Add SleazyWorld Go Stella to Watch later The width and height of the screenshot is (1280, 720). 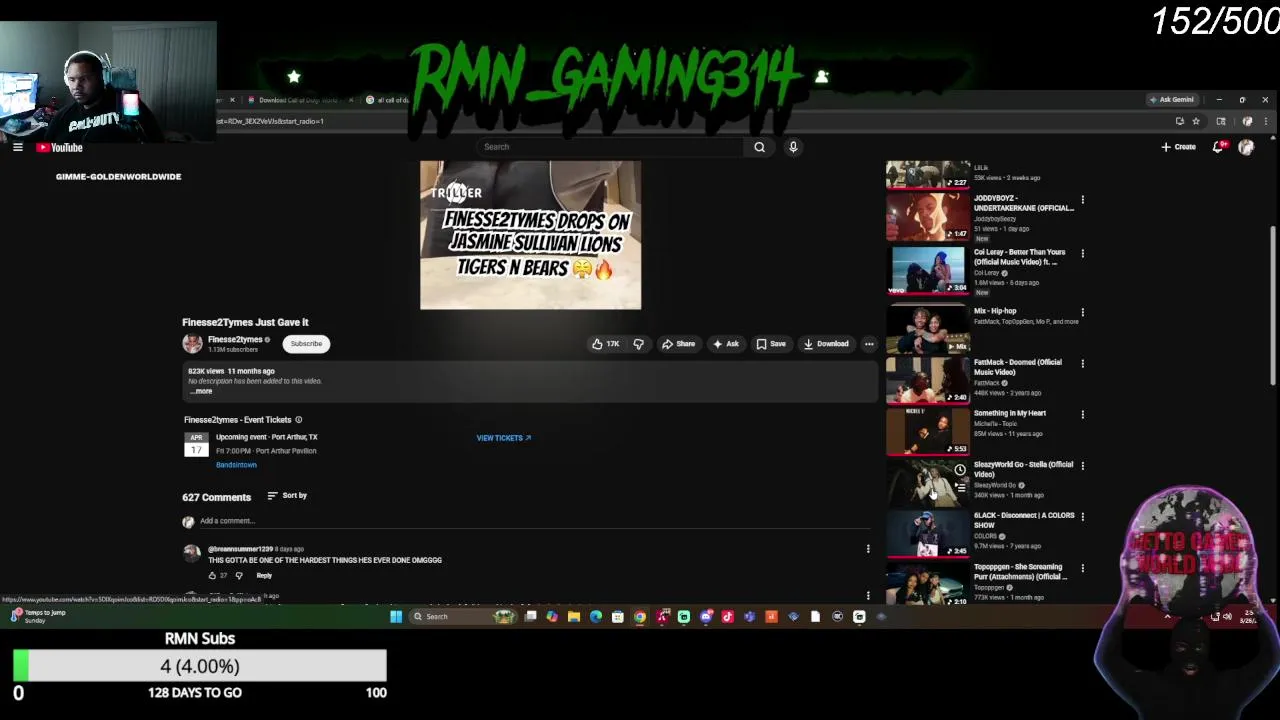(x=960, y=470)
